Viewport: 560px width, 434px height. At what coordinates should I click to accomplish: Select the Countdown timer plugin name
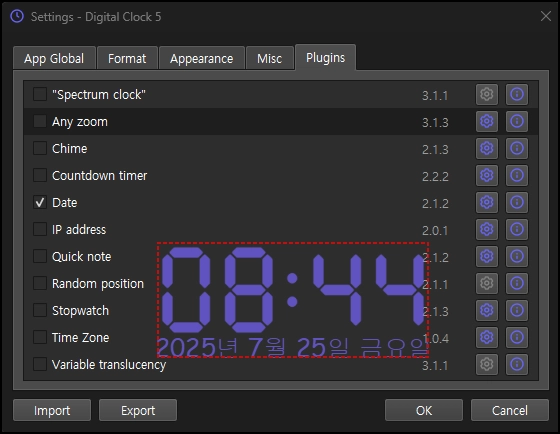click(100, 176)
